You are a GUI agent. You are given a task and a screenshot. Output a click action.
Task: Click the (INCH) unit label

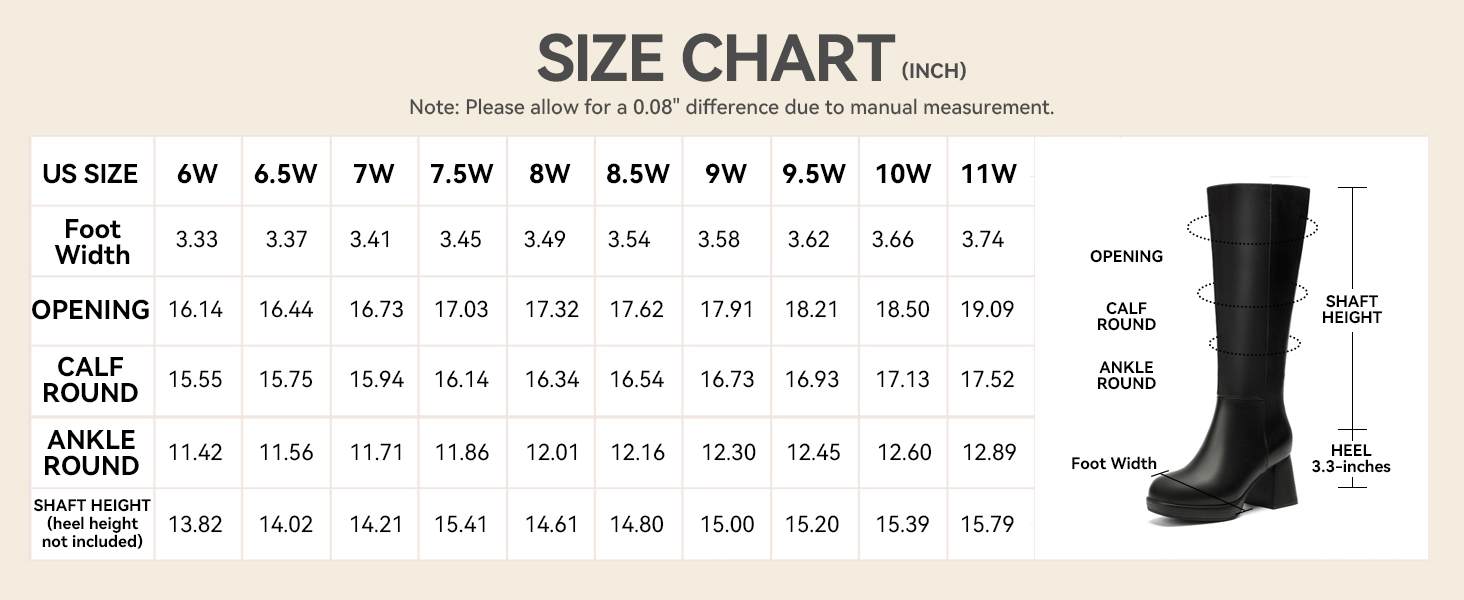pos(934,71)
